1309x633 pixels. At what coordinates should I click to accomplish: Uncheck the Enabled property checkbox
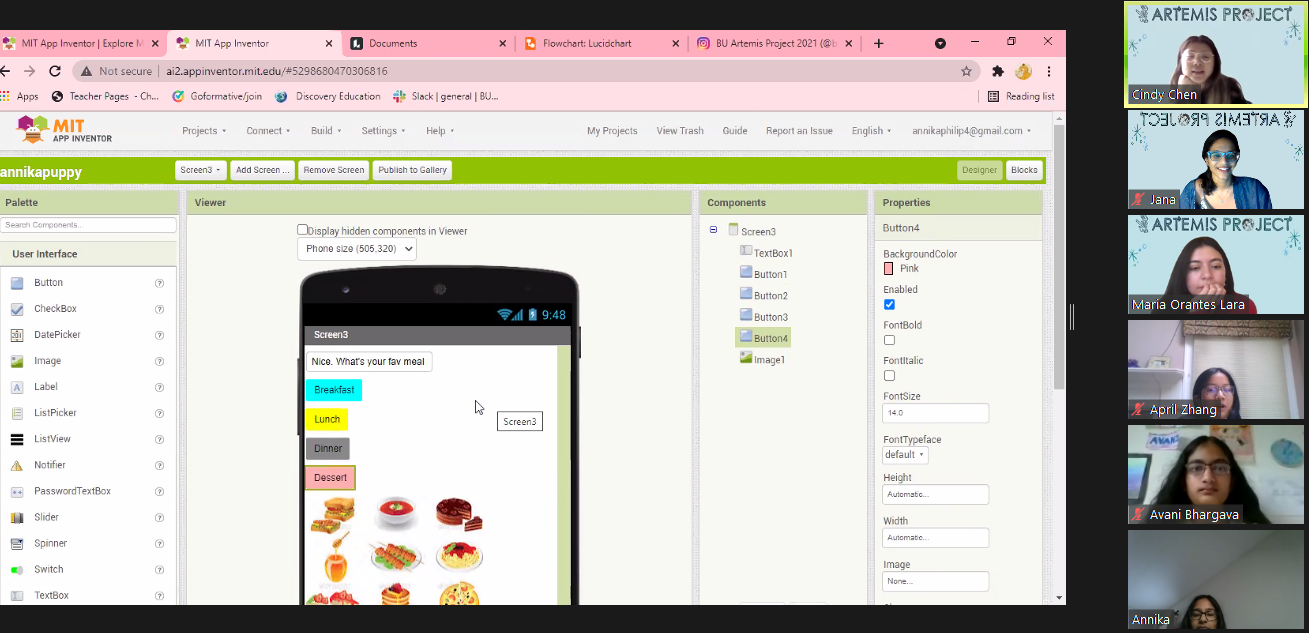pyautogui.click(x=889, y=305)
